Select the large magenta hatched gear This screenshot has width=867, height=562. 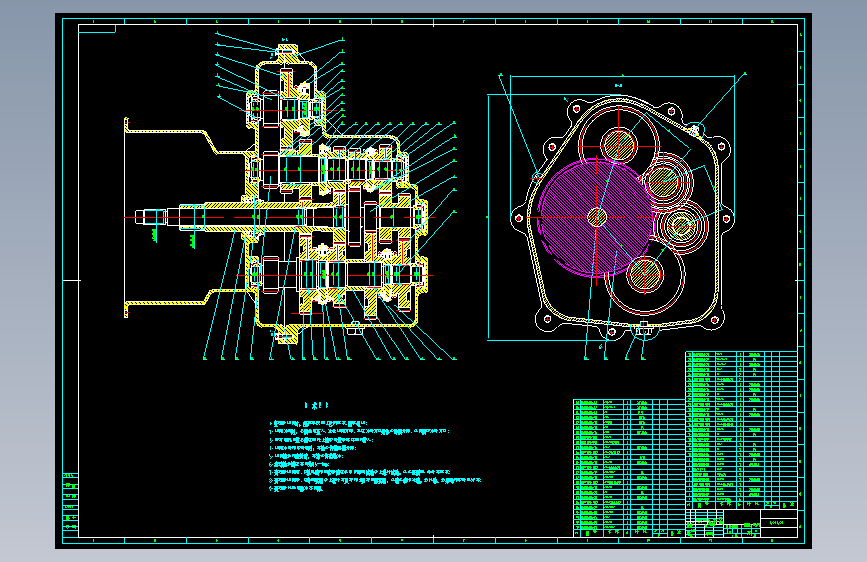(596, 217)
